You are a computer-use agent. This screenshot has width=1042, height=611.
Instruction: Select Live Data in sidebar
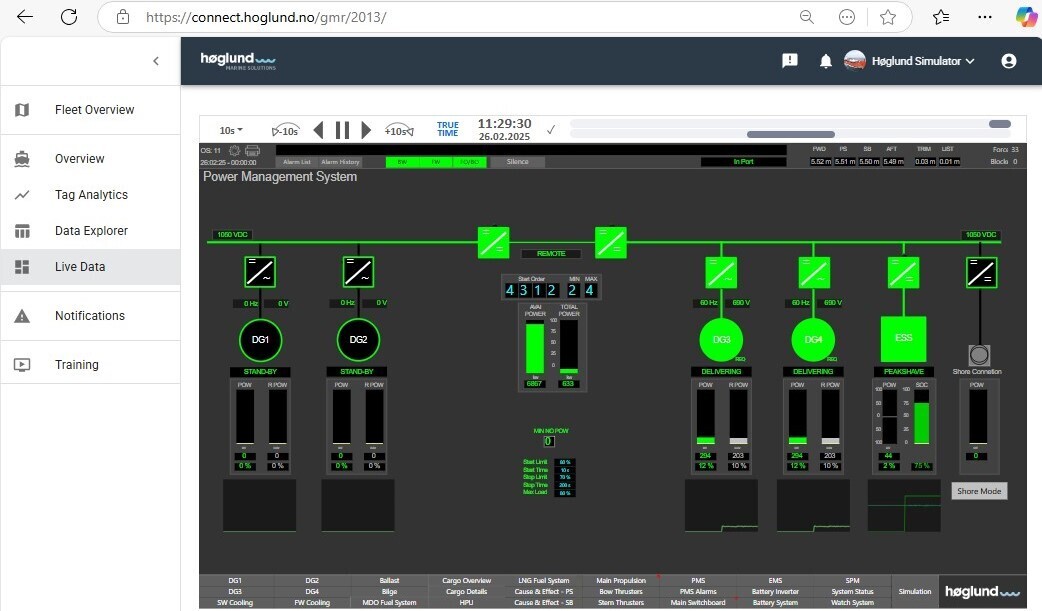tap(90, 267)
